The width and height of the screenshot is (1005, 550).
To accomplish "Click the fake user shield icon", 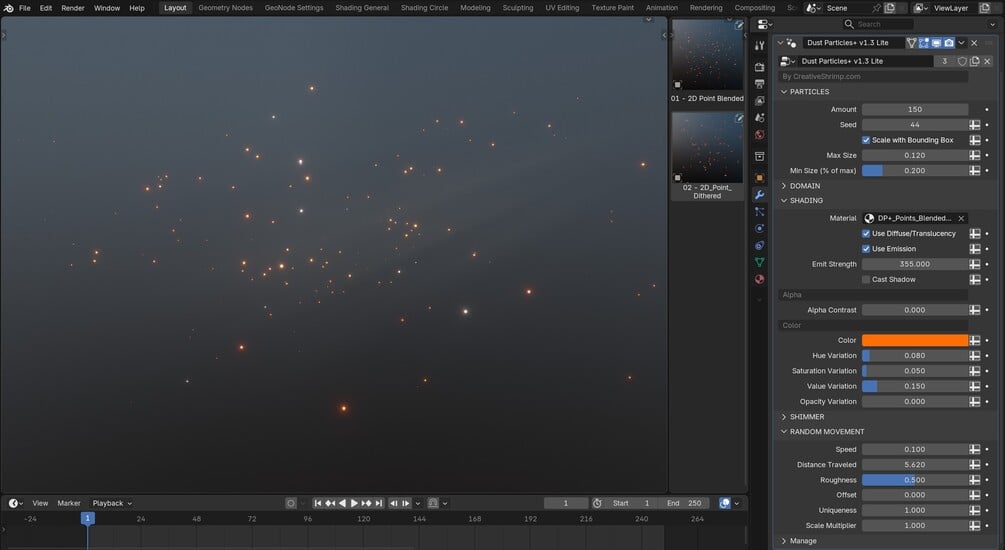I will pos(962,61).
